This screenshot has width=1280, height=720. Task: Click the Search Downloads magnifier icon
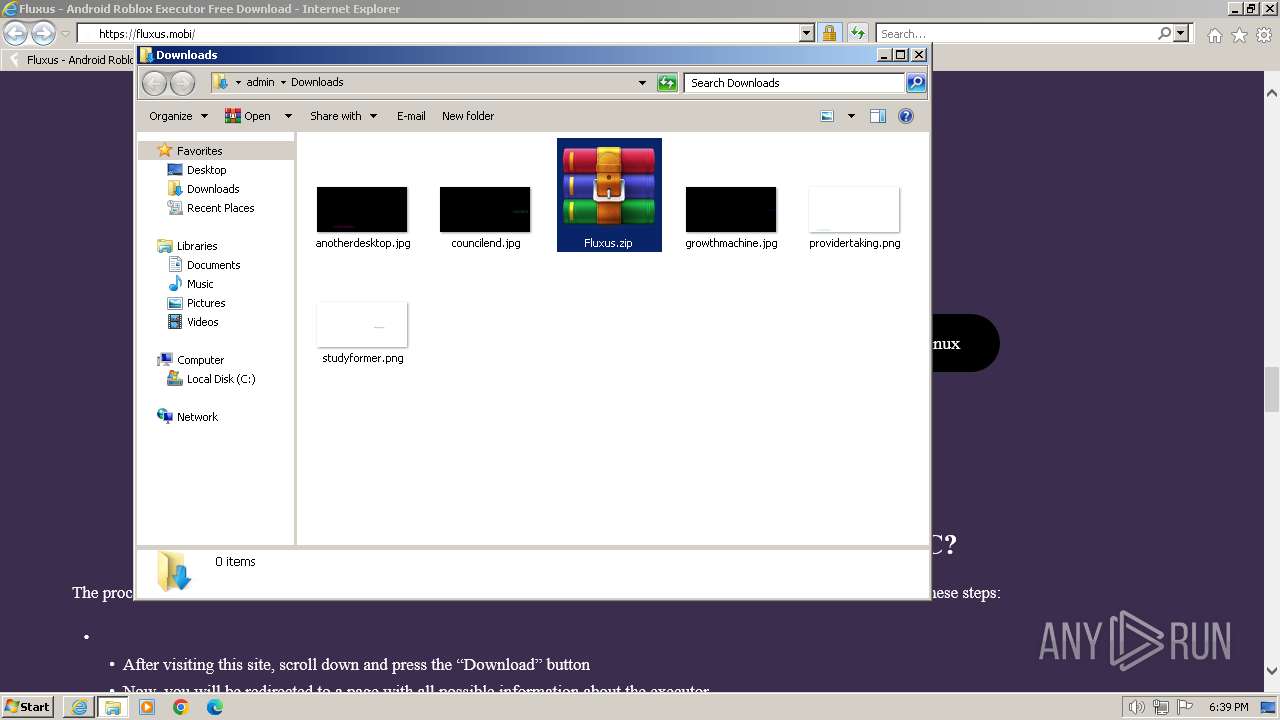pyautogui.click(x=915, y=83)
